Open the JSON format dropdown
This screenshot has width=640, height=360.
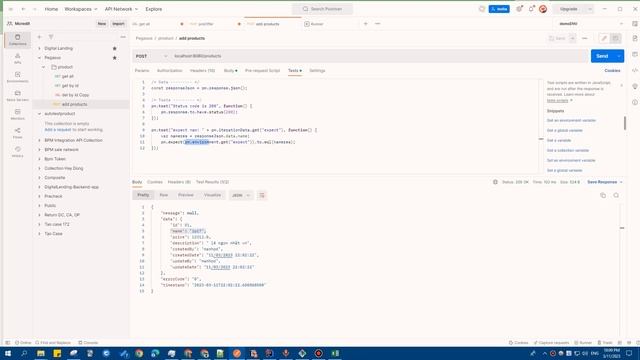tap(240, 196)
